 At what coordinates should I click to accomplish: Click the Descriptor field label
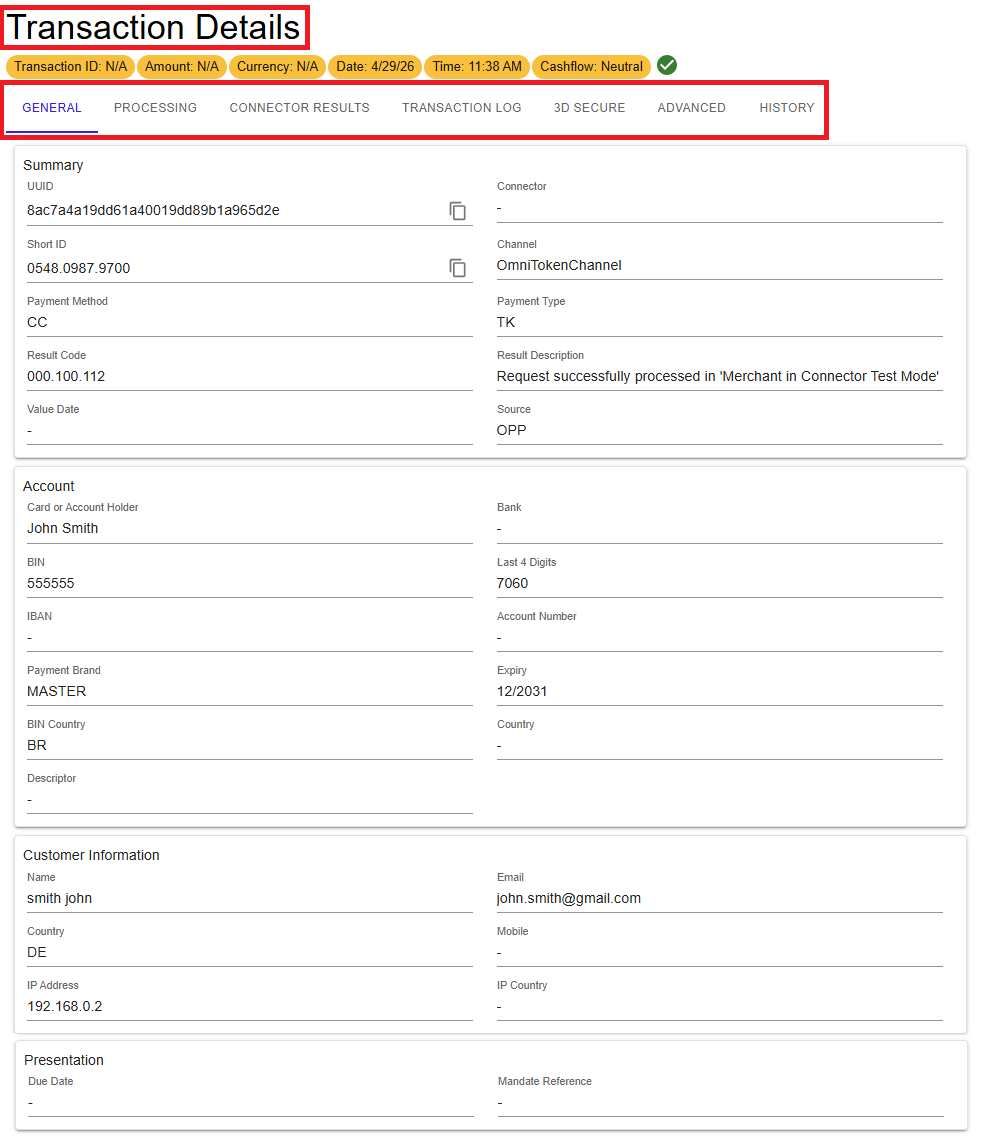point(52,778)
